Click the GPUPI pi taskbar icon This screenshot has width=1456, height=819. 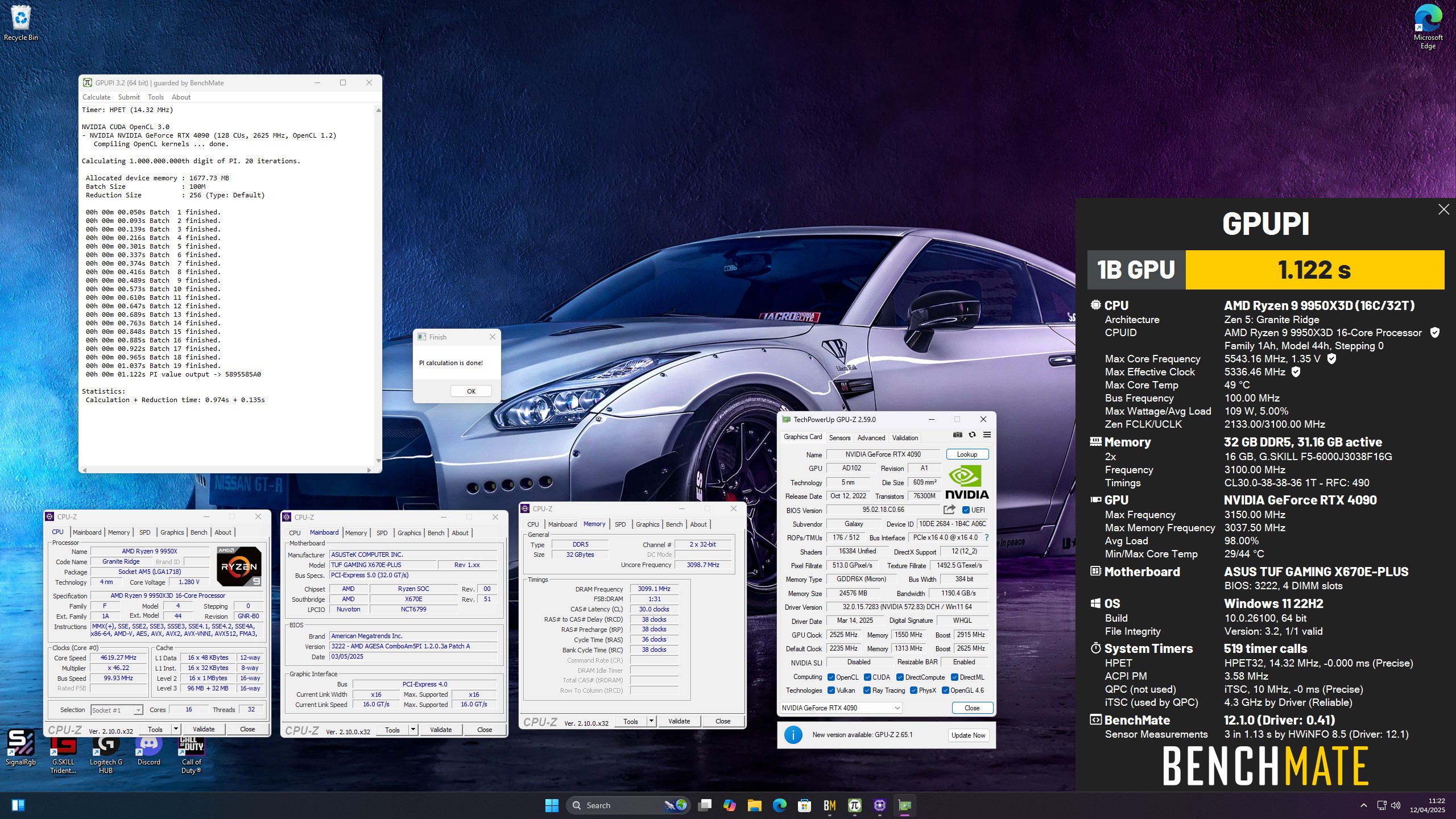pos(854,805)
